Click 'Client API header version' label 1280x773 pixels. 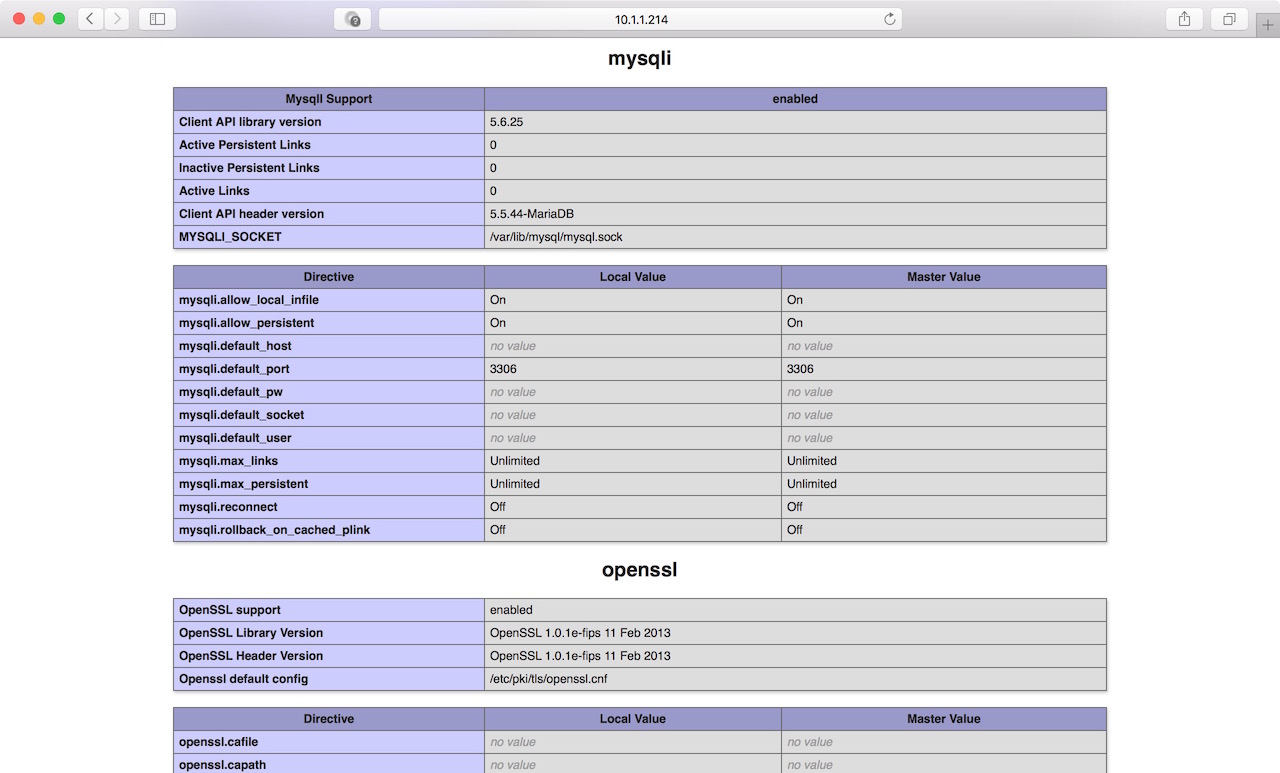(251, 214)
